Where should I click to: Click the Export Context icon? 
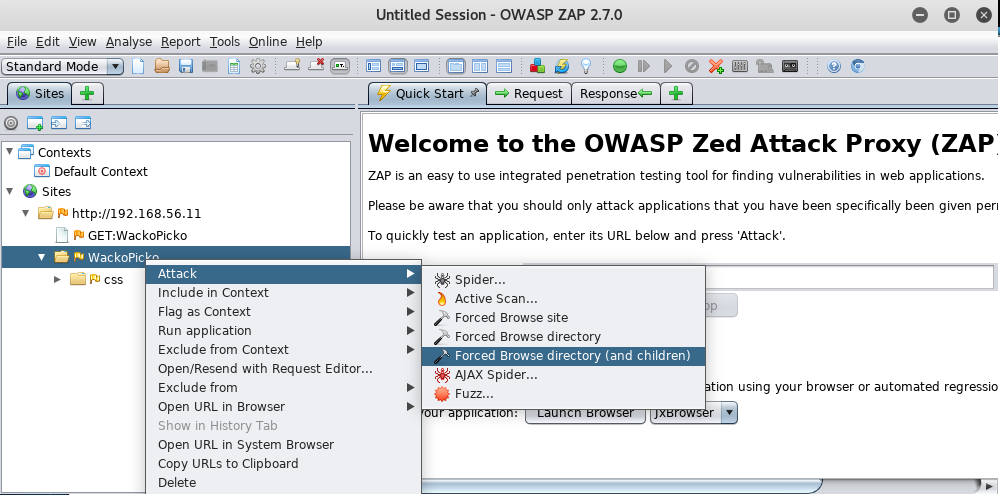tap(83, 123)
